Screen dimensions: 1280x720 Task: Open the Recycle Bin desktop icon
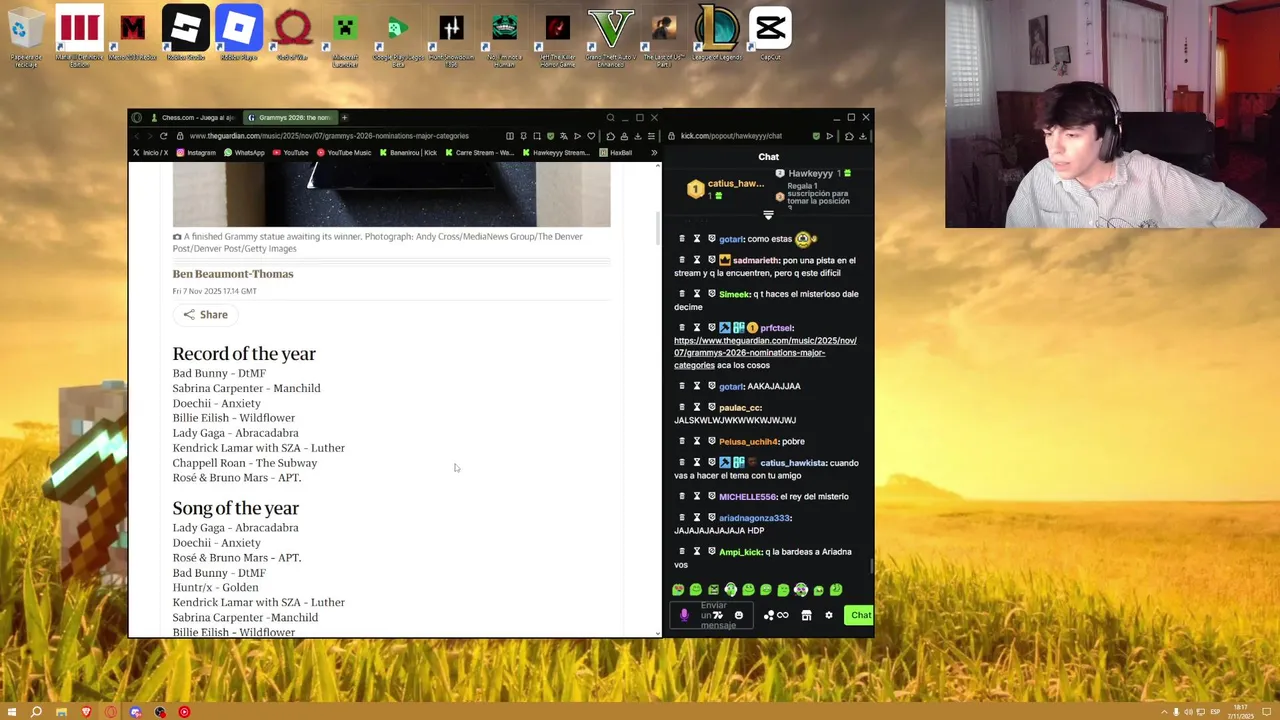[25, 36]
